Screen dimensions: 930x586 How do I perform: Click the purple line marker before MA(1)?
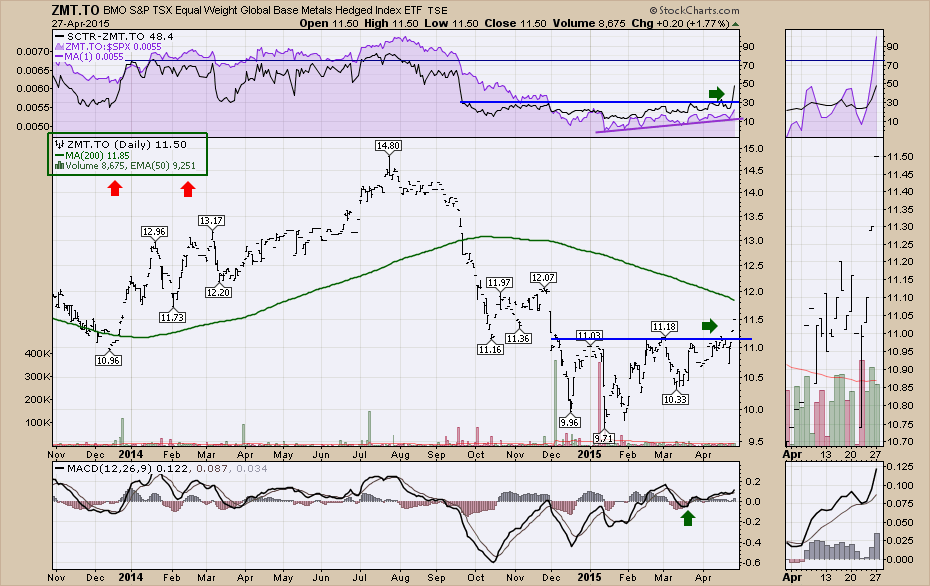pos(59,57)
